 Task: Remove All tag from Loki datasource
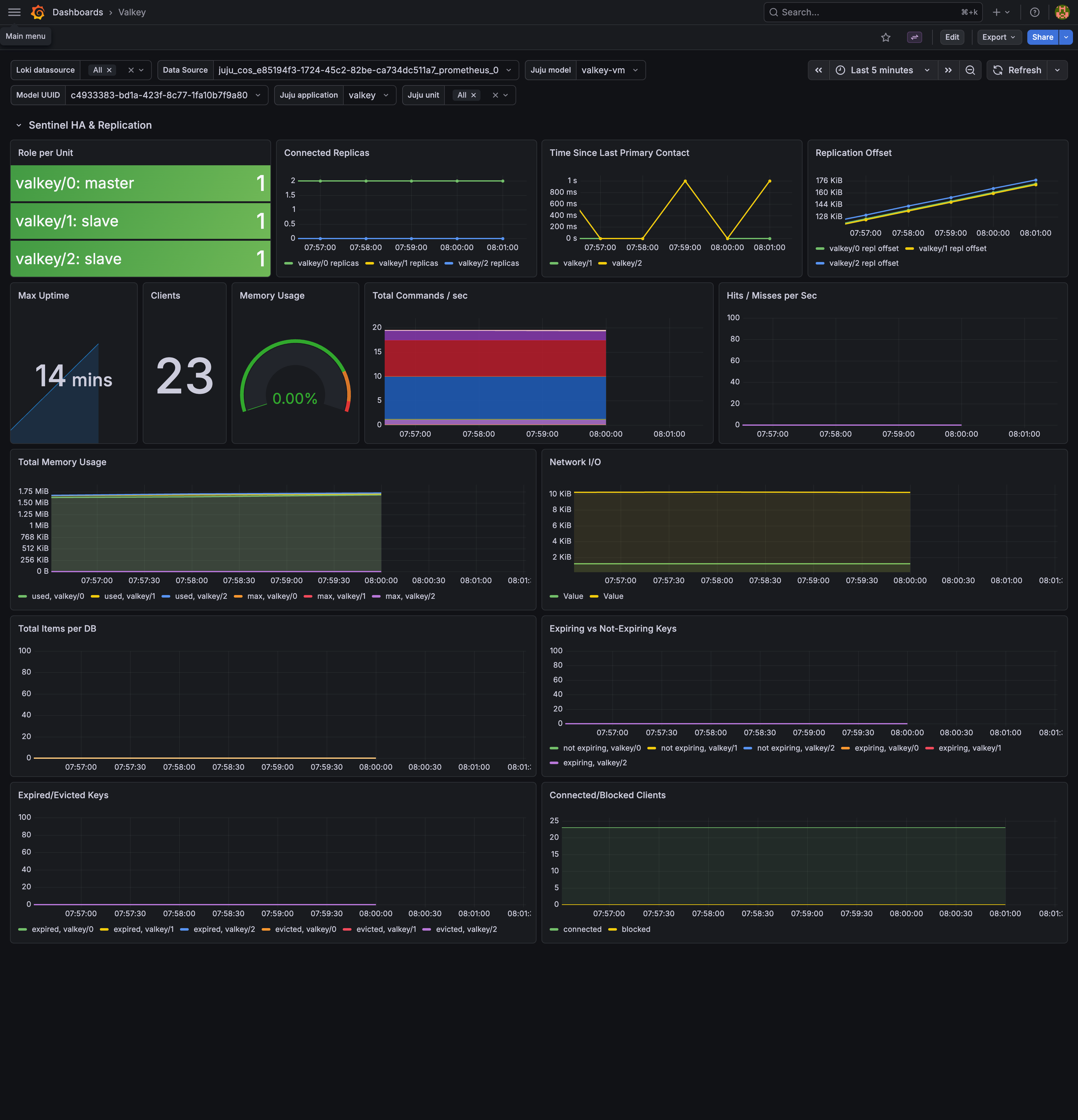click(x=109, y=70)
